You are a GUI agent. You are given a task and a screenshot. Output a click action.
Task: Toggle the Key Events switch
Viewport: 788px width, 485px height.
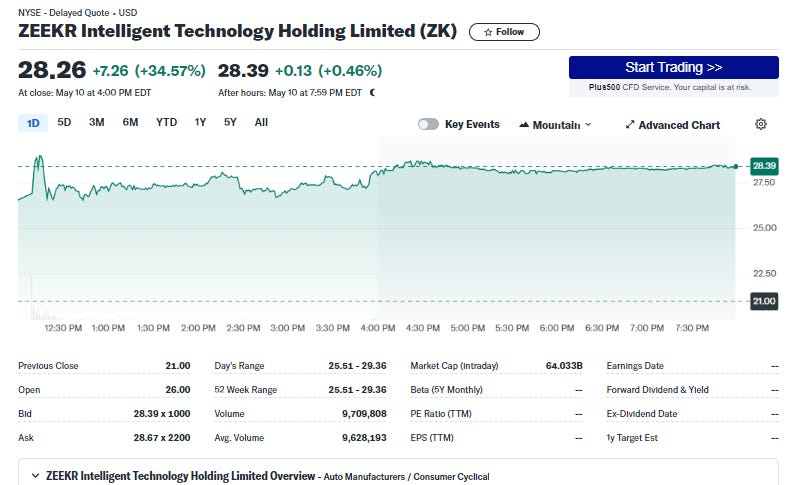pos(428,124)
